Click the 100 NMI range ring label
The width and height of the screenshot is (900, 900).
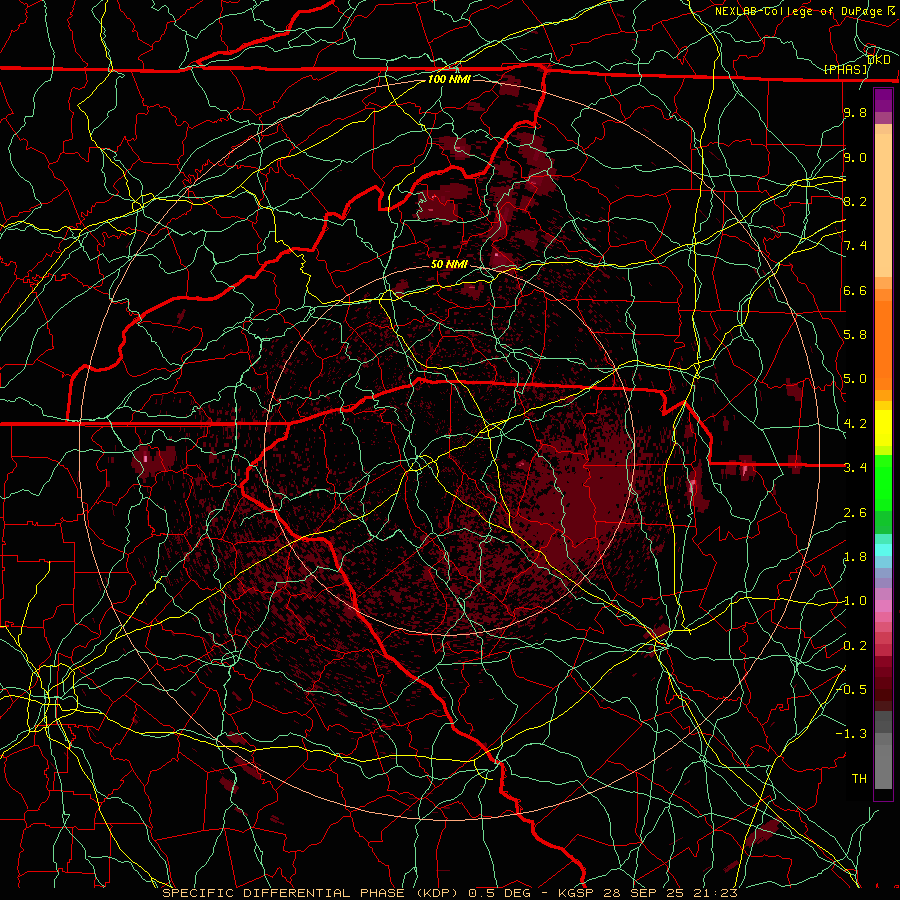[449, 79]
